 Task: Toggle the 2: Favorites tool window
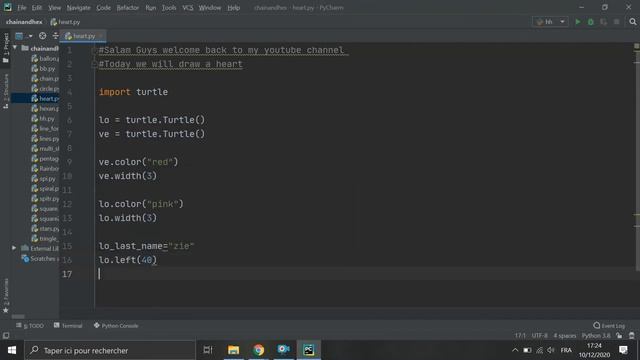(x=6, y=296)
